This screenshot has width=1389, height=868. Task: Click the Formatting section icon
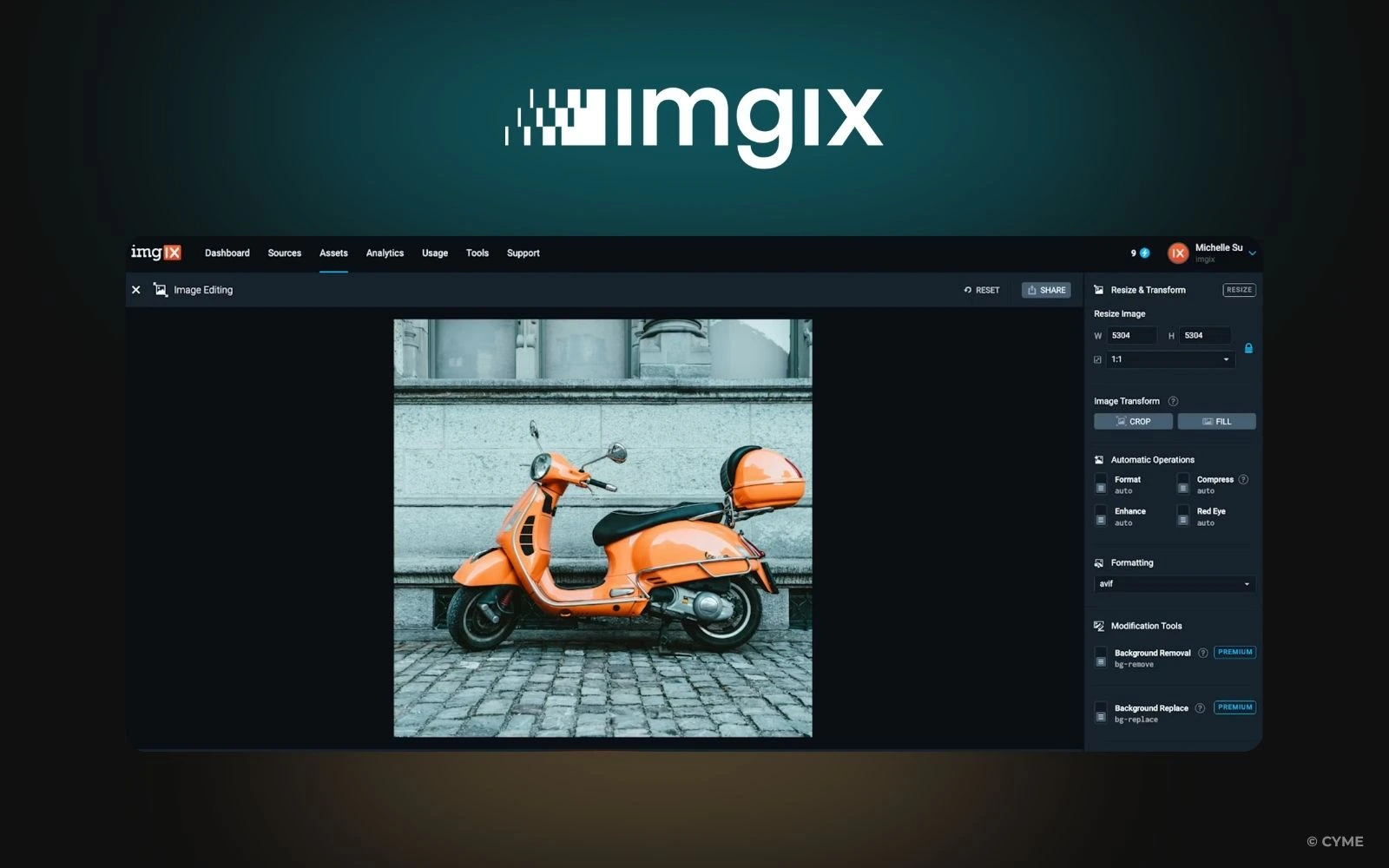1099,562
